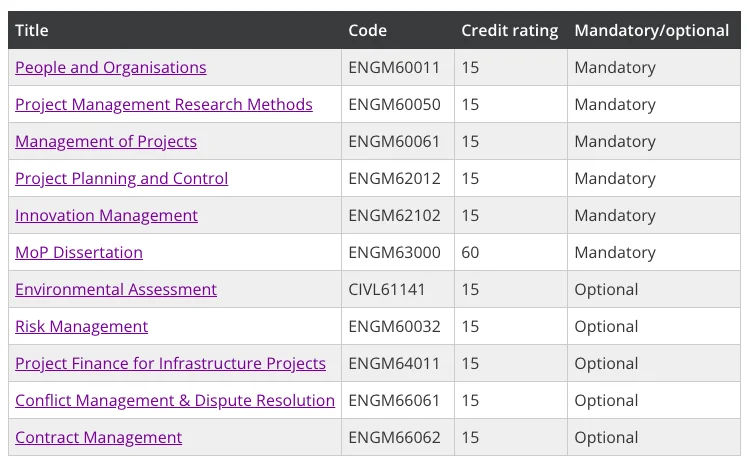Click Conflict Management & Dispute Resolution link

[175, 401]
